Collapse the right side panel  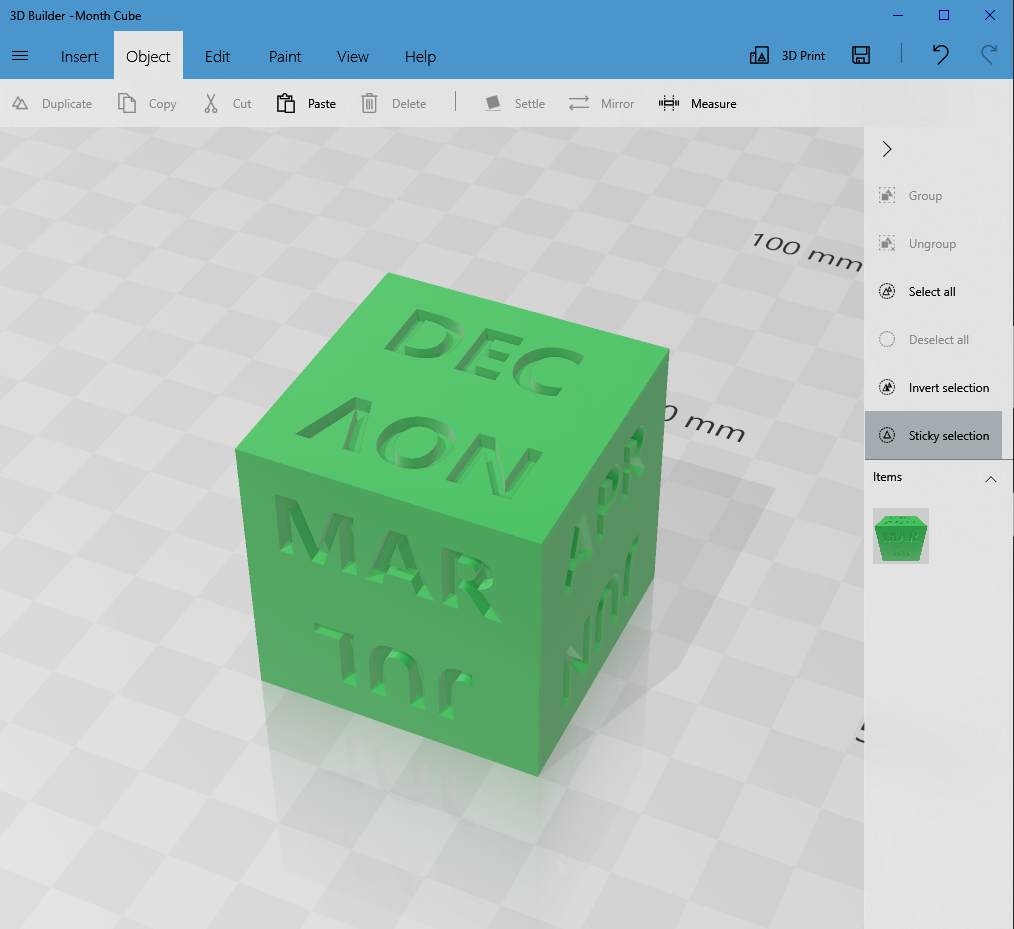[886, 148]
